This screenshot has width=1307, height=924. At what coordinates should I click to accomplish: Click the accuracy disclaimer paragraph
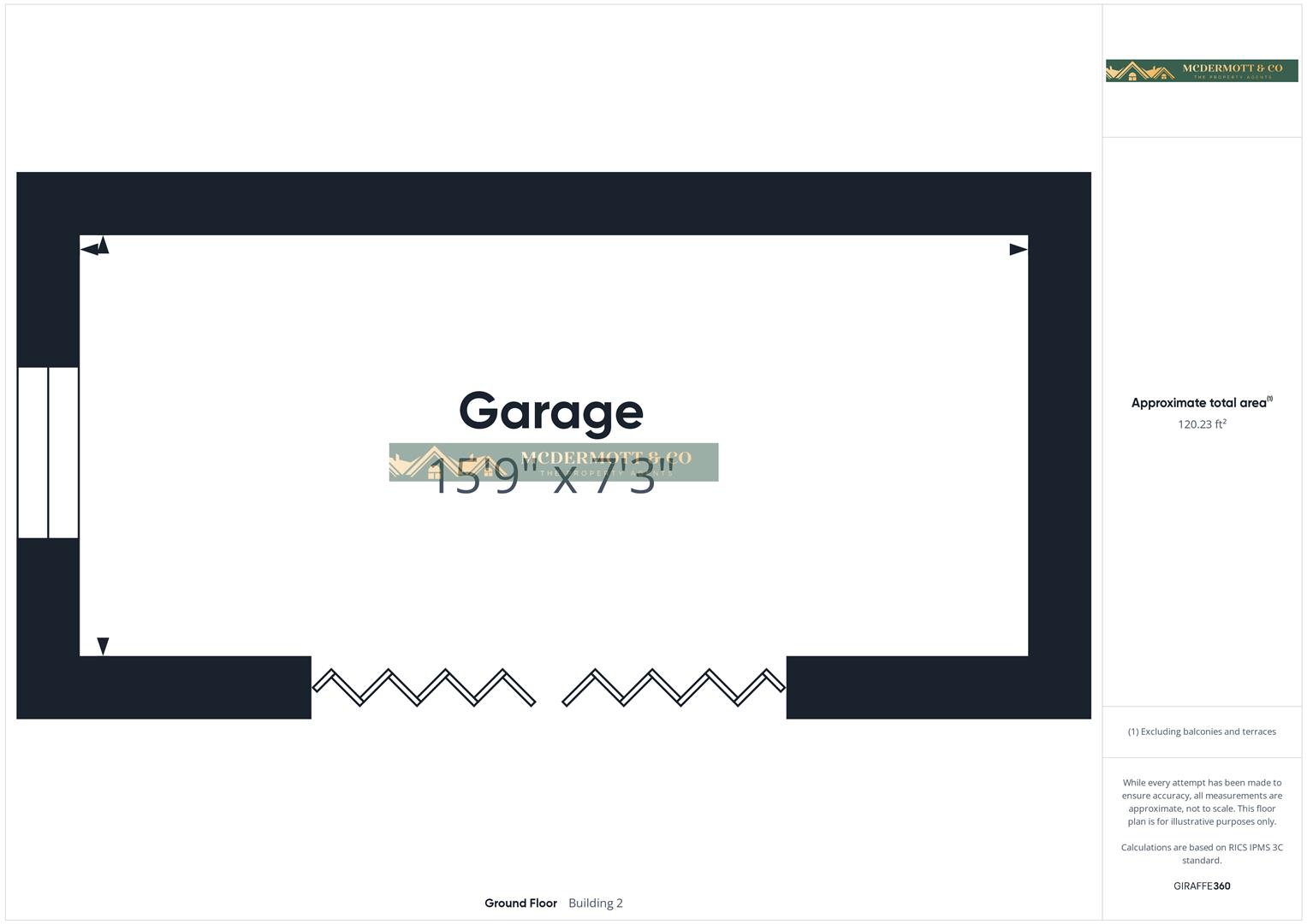(x=1202, y=802)
